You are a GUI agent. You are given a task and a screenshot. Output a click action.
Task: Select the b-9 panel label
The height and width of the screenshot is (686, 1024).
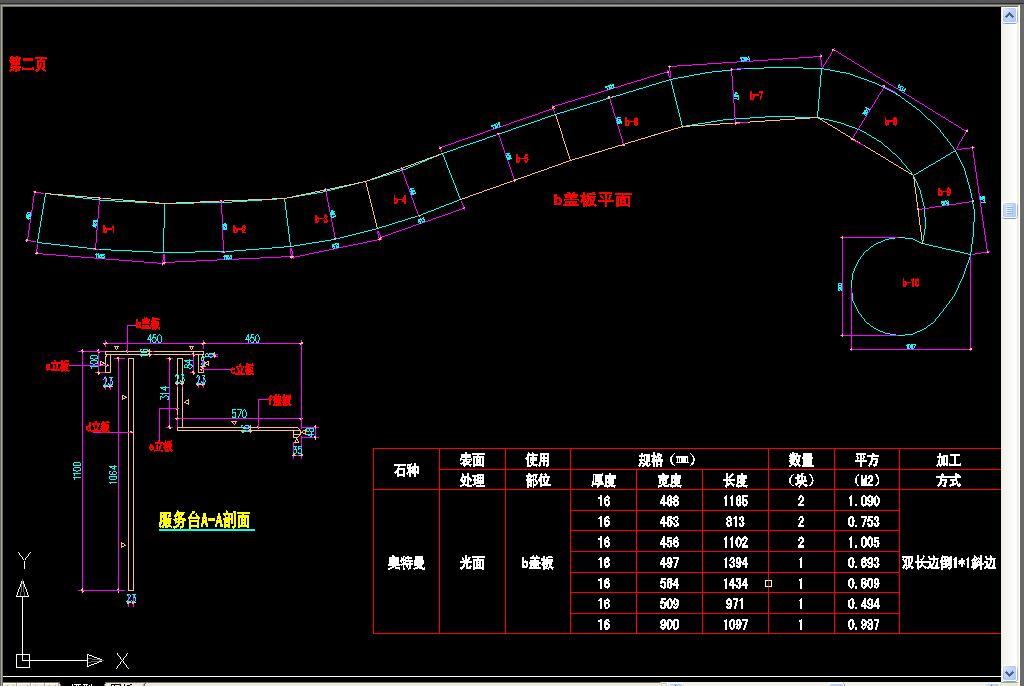(x=944, y=192)
